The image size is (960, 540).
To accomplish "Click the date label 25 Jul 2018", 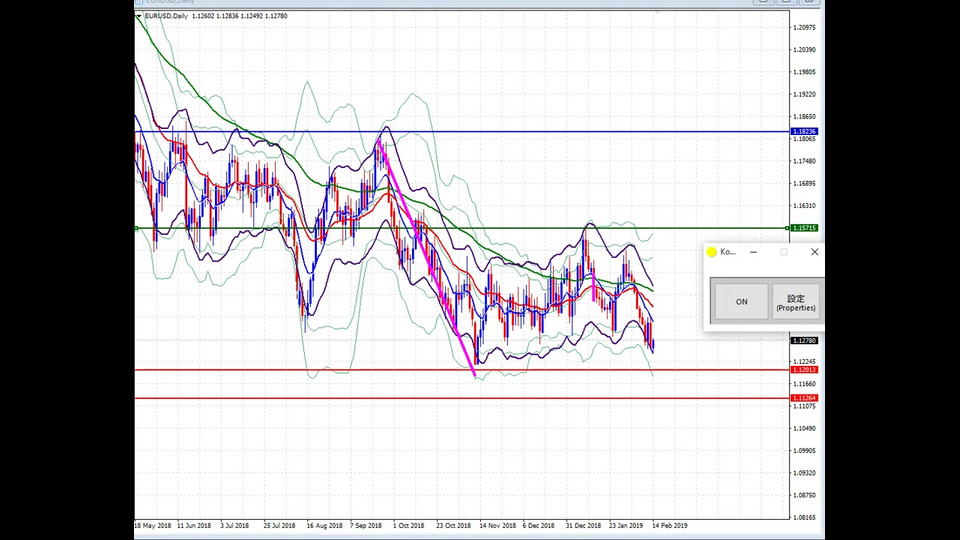I will (x=279, y=525).
